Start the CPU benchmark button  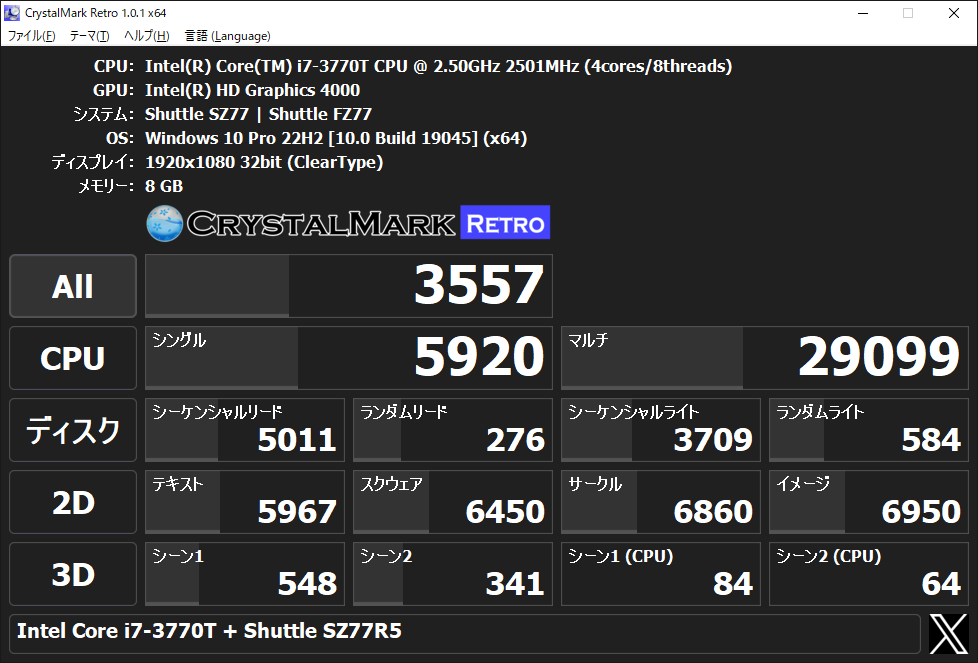click(73, 358)
